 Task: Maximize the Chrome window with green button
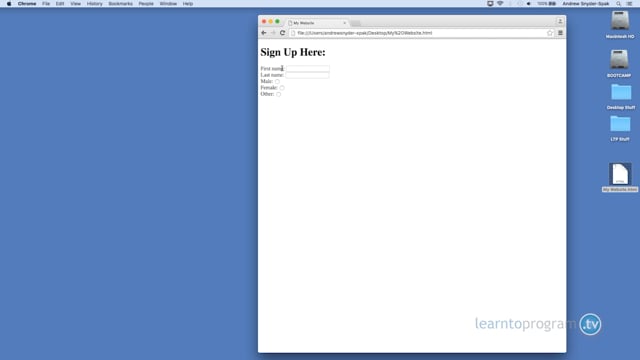pos(278,21)
